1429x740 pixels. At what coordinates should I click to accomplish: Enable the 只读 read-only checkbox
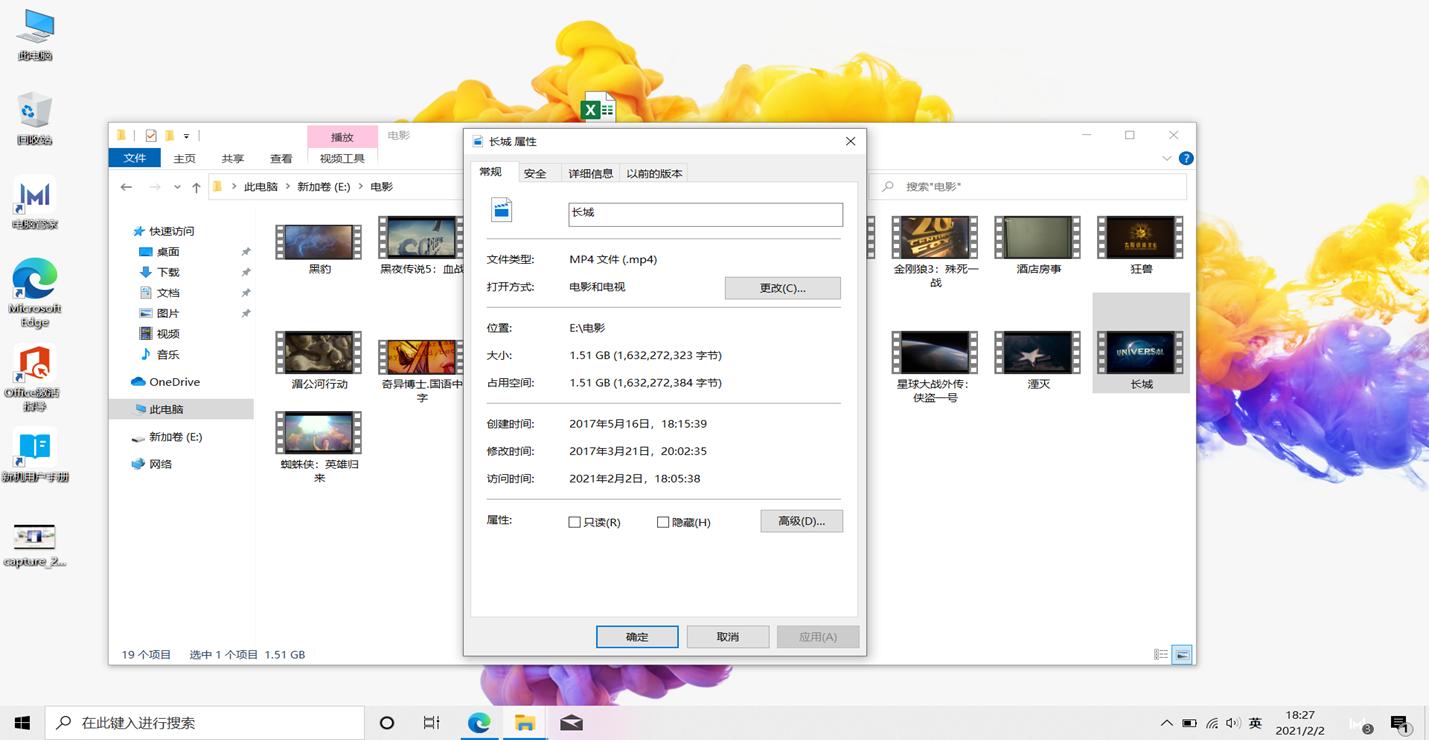click(575, 521)
